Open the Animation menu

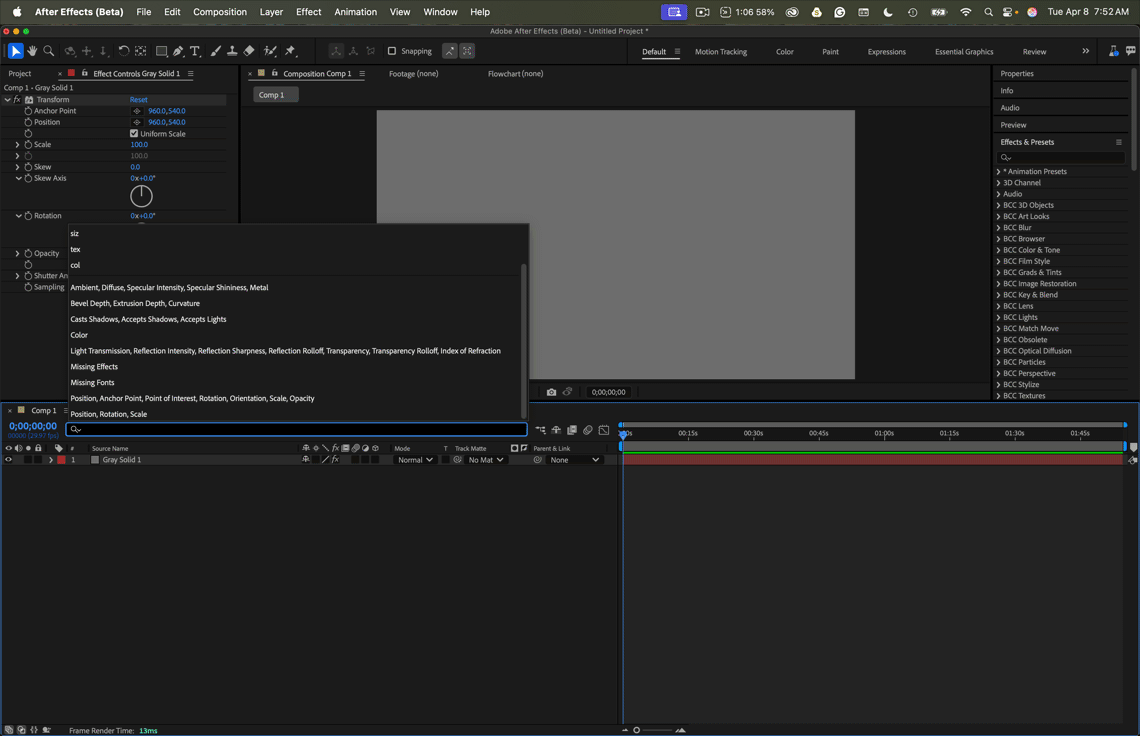(x=356, y=12)
